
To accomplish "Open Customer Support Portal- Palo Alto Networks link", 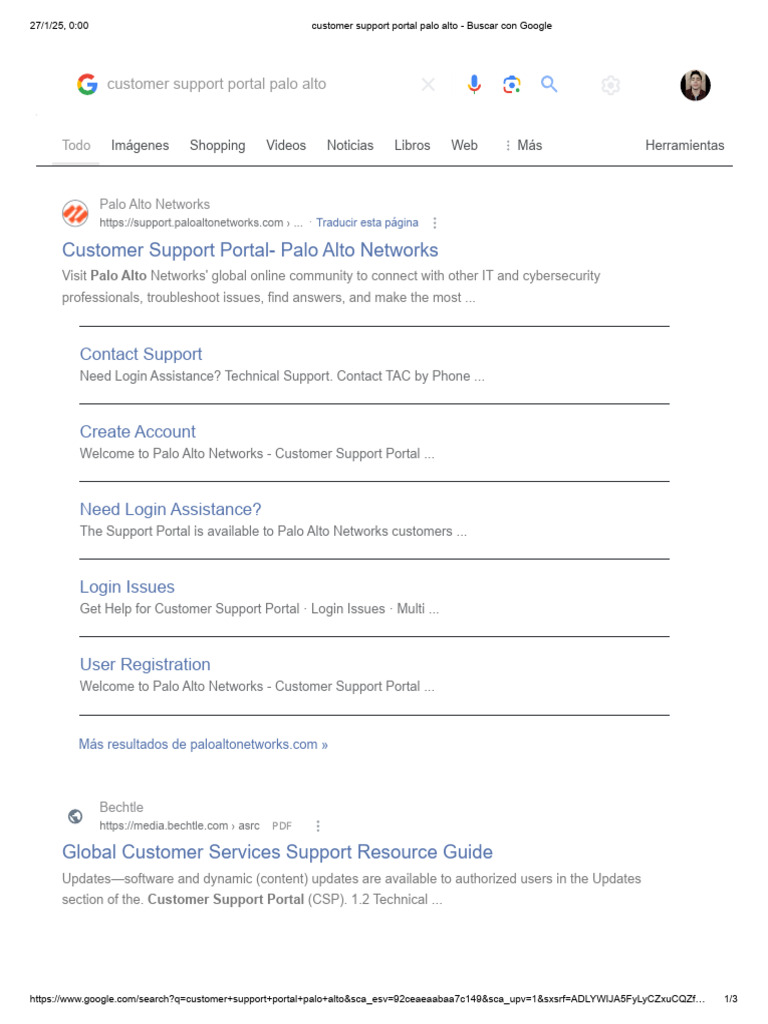I will pyautogui.click(x=250, y=250).
